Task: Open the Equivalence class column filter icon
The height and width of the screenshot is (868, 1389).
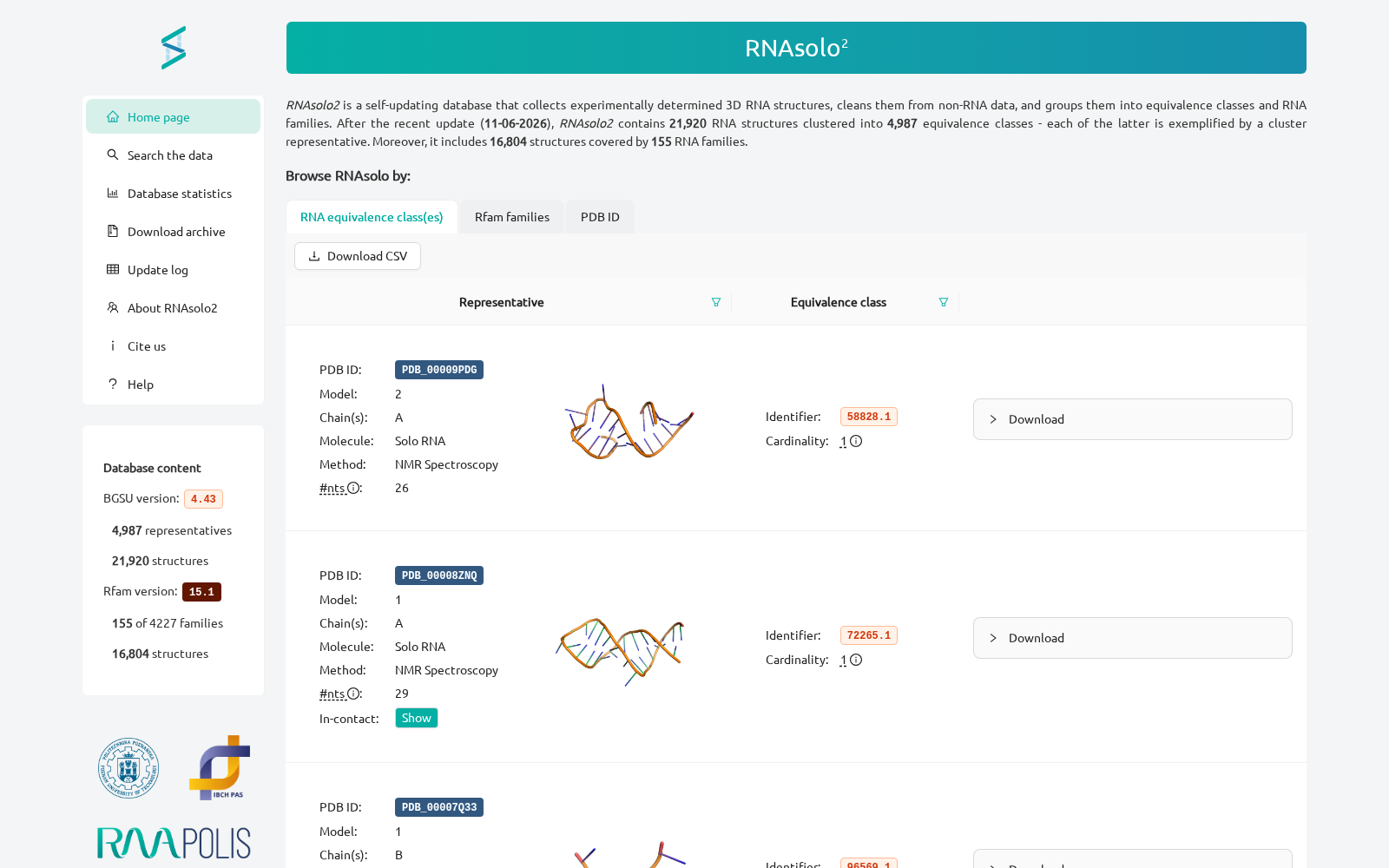Action: tap(944, 302)
